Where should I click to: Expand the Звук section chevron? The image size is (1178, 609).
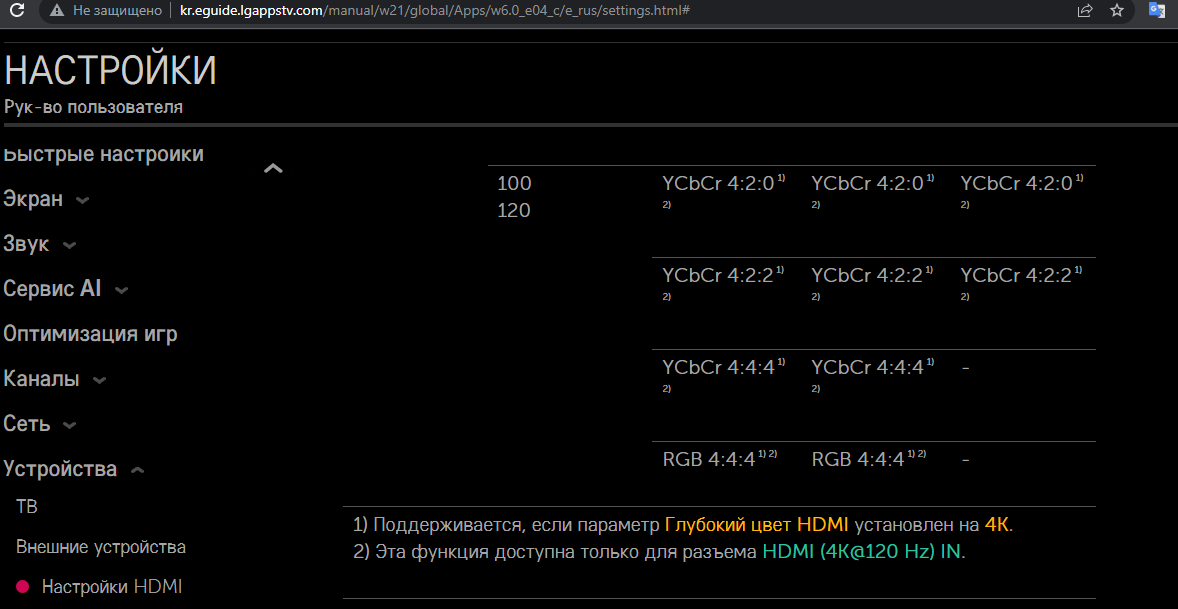69,245
